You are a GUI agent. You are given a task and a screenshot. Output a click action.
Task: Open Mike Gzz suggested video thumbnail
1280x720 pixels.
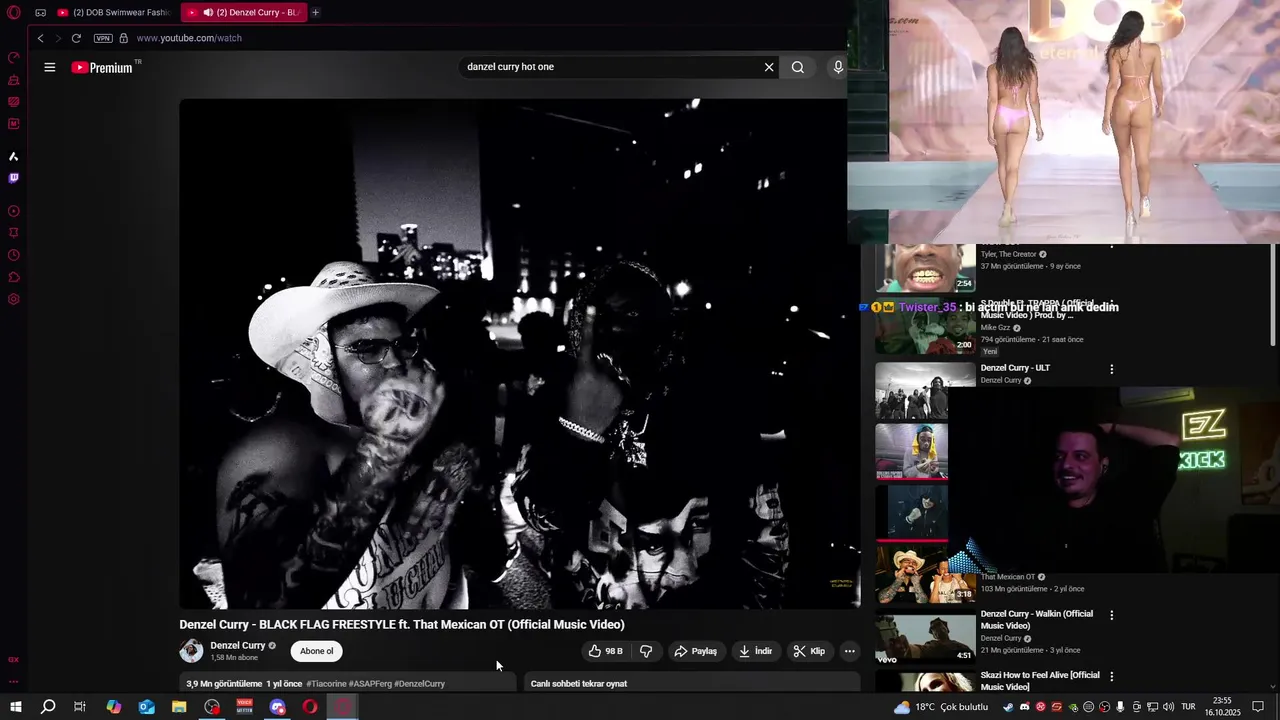[x=925, y=328]
